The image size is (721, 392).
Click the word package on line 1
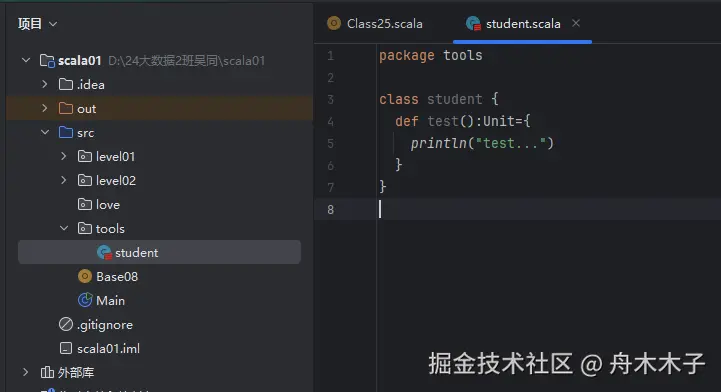406,56
